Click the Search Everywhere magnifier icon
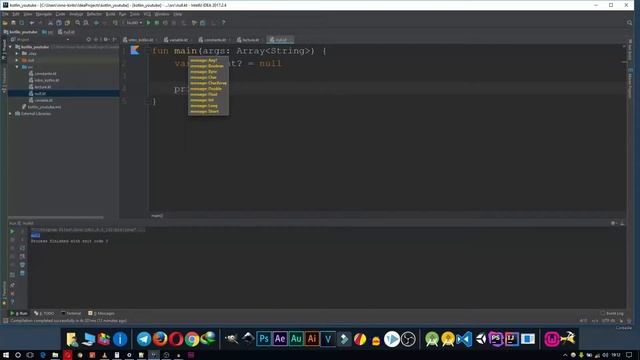Viewport: 640px width, 360px height. pyautogui.click(x=629, y=23)
